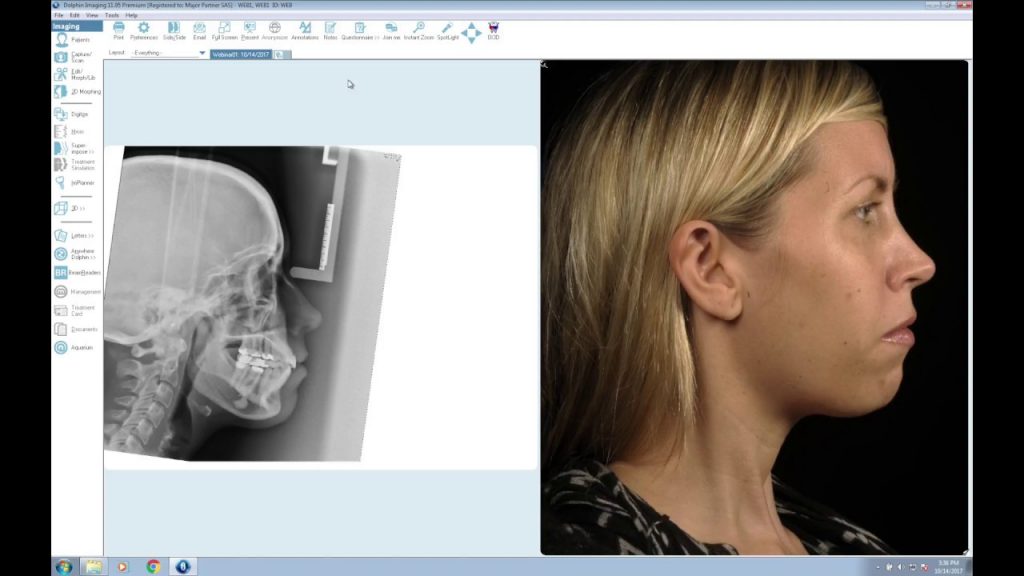Click the Print icon in toolbar
This screenshot has width=1024, height=576.
point(118,29)
